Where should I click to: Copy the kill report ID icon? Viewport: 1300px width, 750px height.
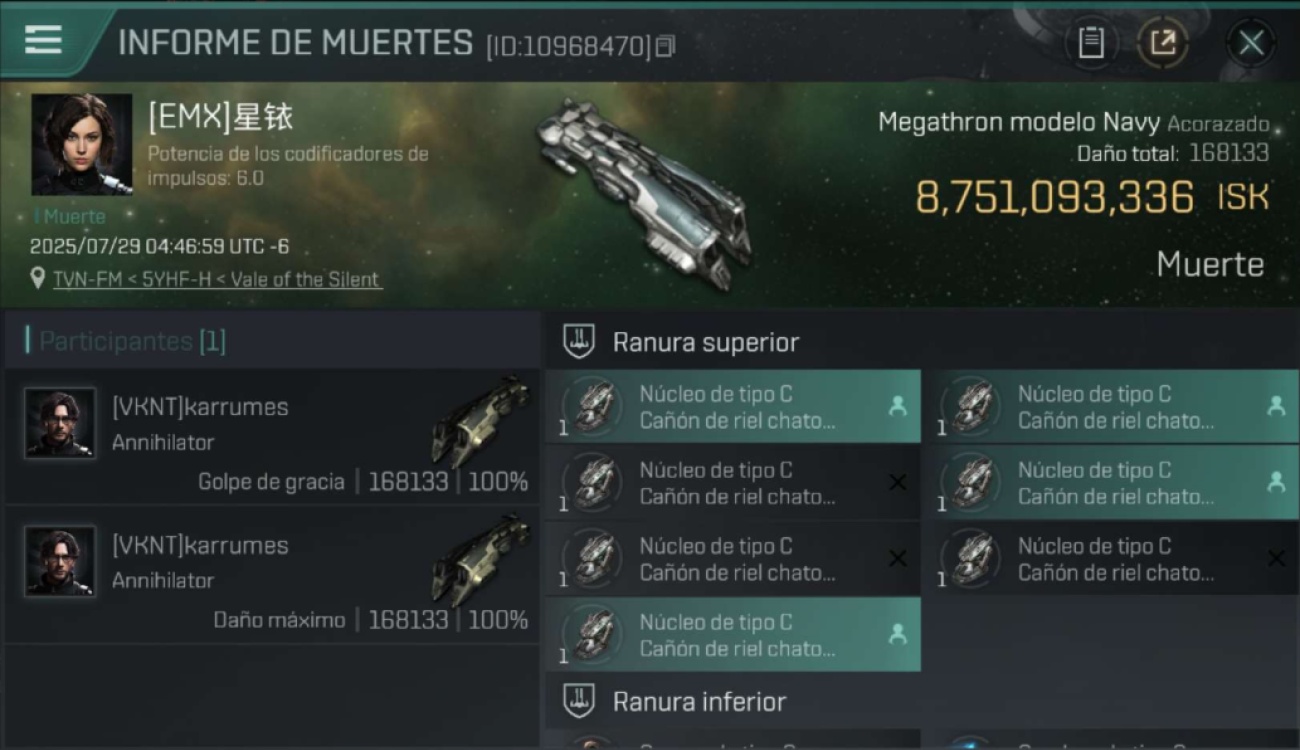(666, 46)
